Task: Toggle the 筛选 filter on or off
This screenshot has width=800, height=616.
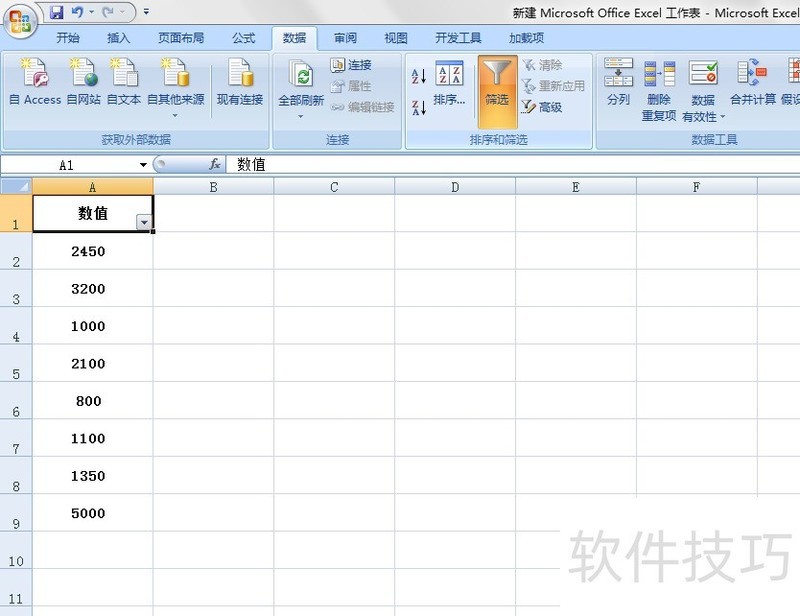Action: (497, 85)
